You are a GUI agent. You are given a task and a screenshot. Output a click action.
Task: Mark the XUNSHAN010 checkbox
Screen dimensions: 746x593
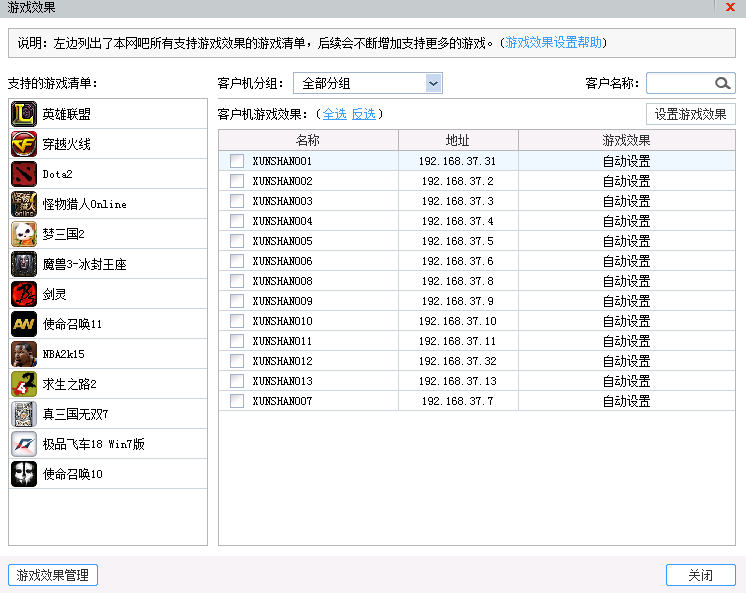(x=237, y=321)
